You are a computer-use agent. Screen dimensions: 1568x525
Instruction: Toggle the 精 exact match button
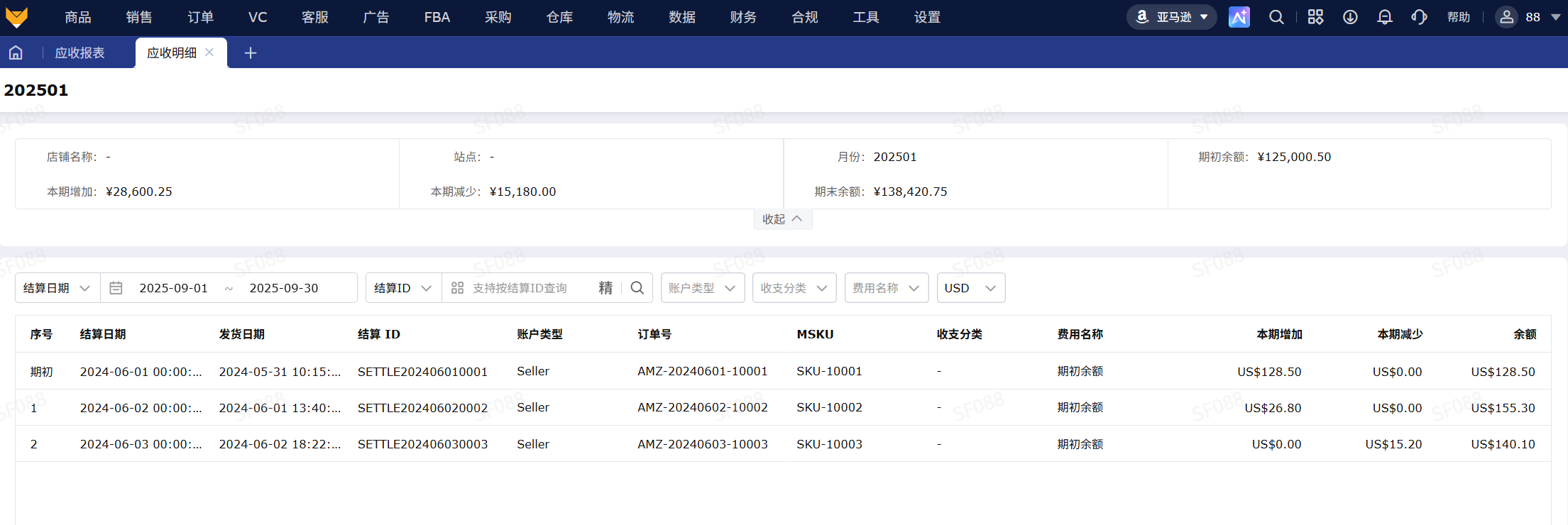click(x=605, y=288)
